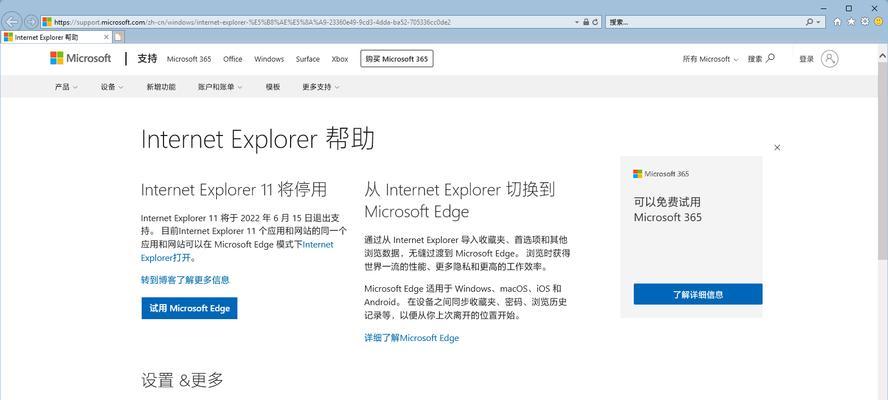Open the 转到博客了解更多信息 link
This screenshot has width=888, height=400.
(x=185, y=280)
